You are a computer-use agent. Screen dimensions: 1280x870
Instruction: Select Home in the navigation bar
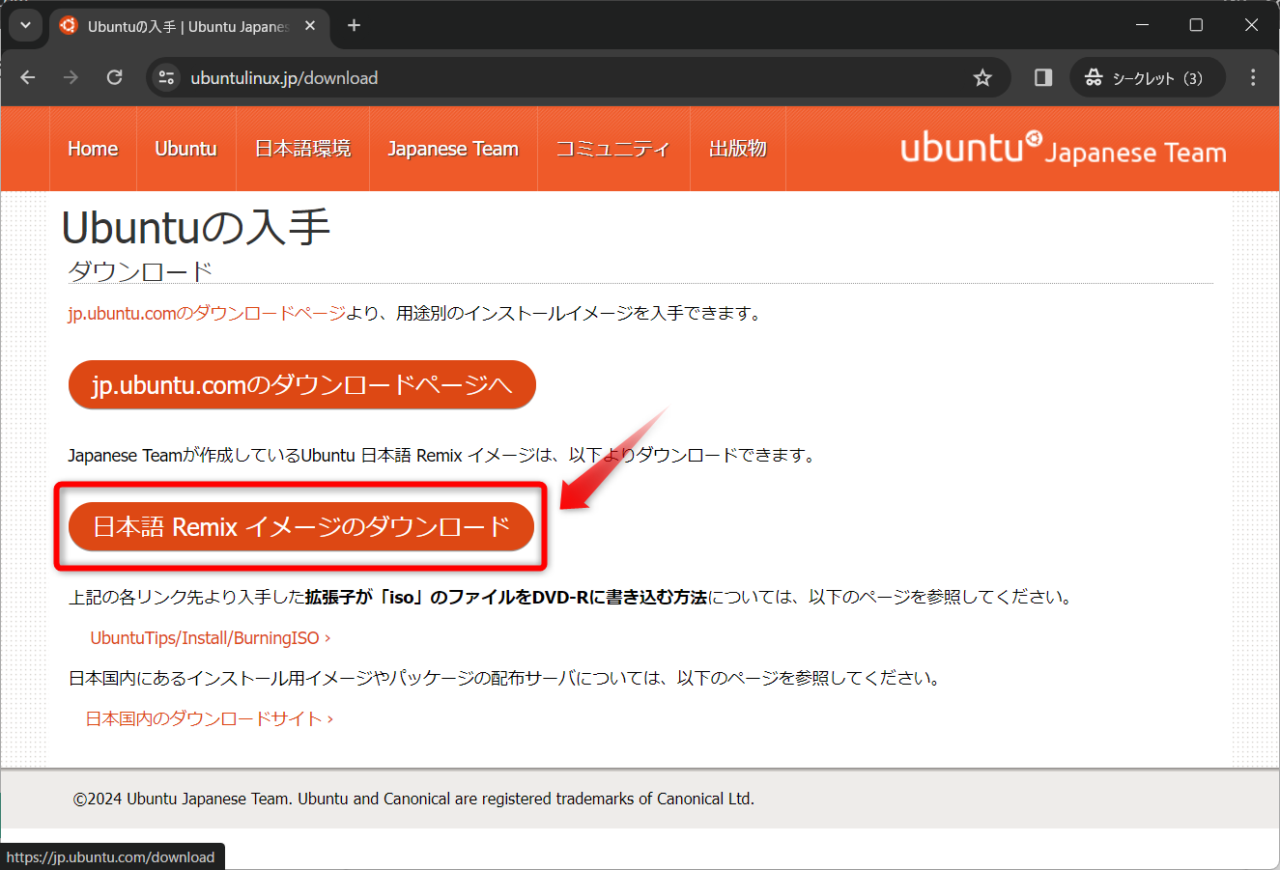point(93,148)
